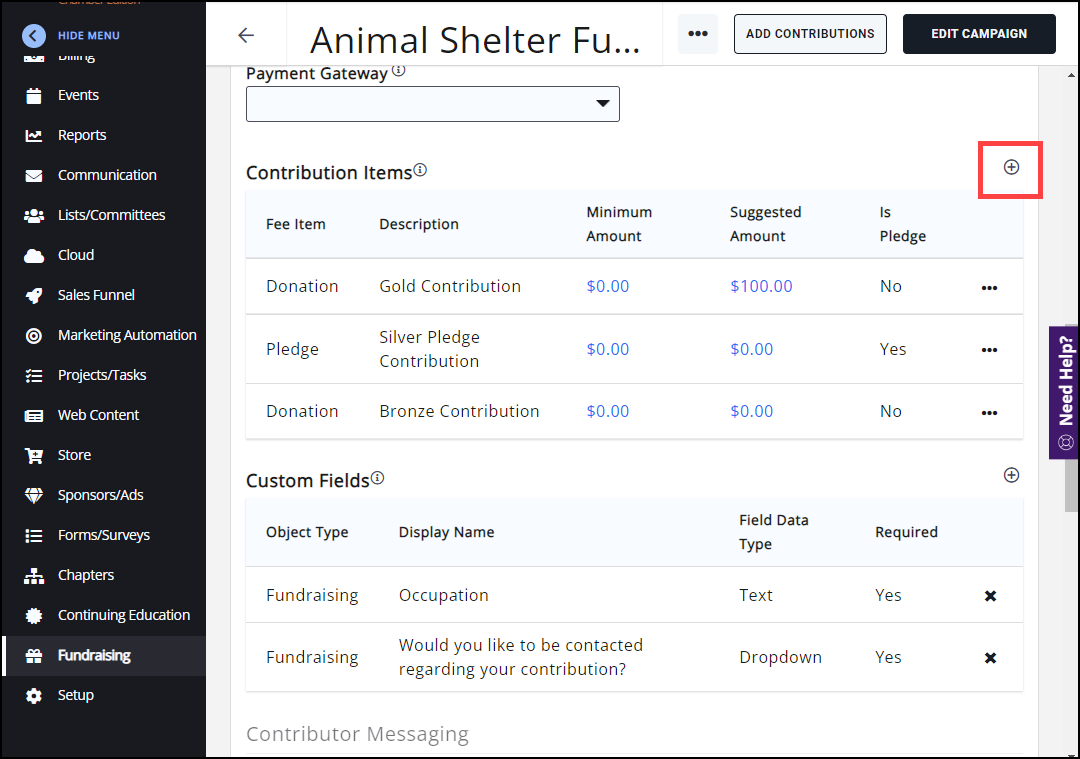Show info tooltip for Custom Fields

(377, 478)
